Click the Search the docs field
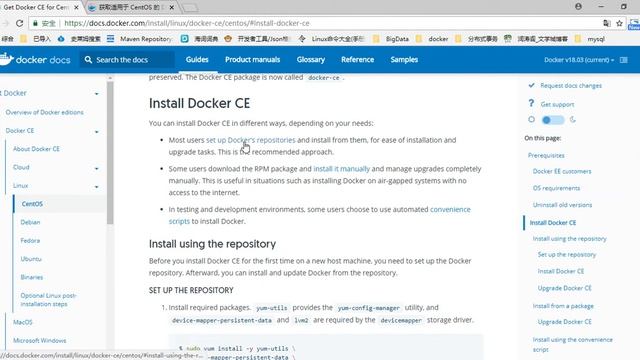 127,60
